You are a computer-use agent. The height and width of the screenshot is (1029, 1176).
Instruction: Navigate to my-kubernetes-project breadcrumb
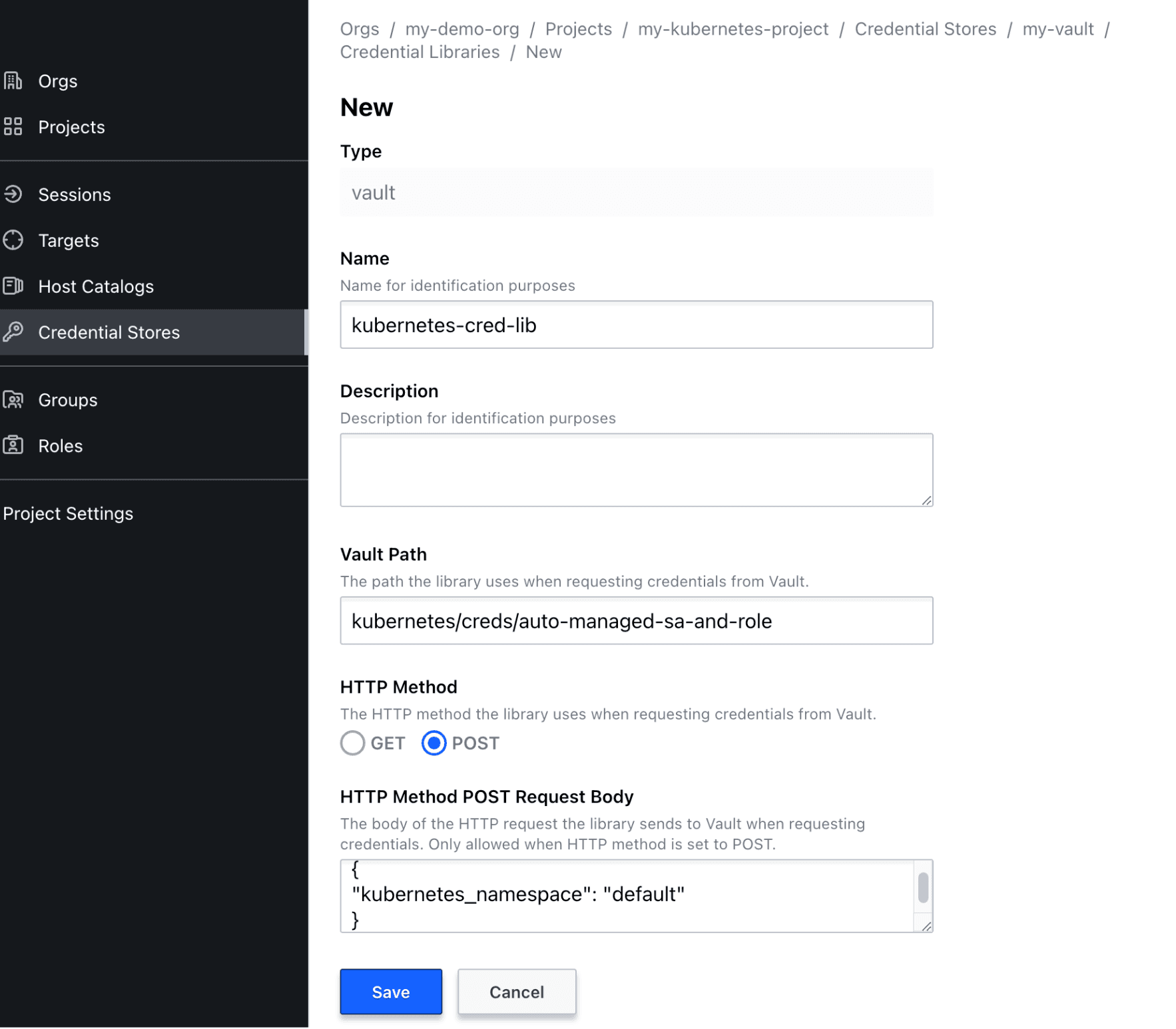pyautogui.click(x=733, y=29)
